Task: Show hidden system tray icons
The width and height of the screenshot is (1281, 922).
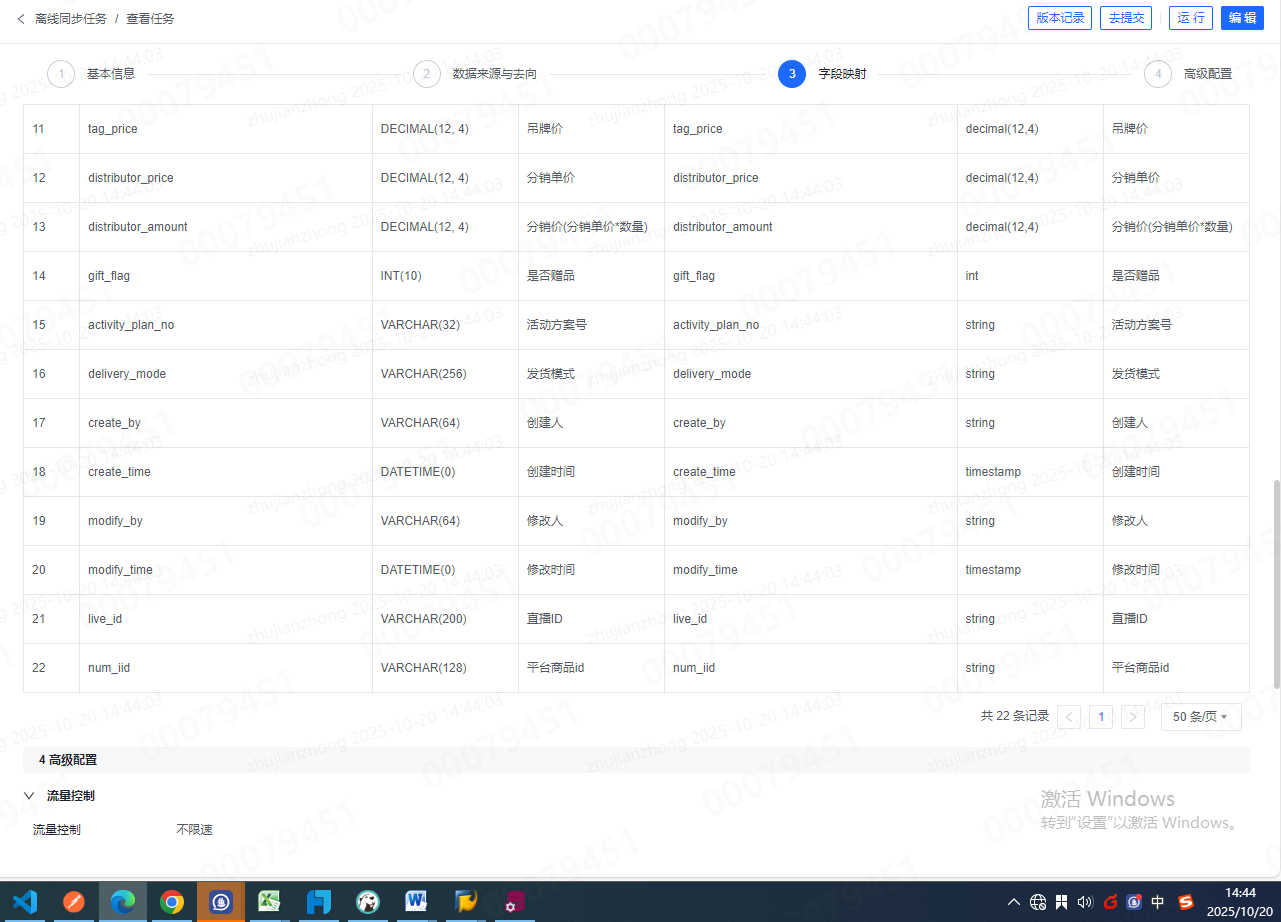Action: coord(1013,902)
